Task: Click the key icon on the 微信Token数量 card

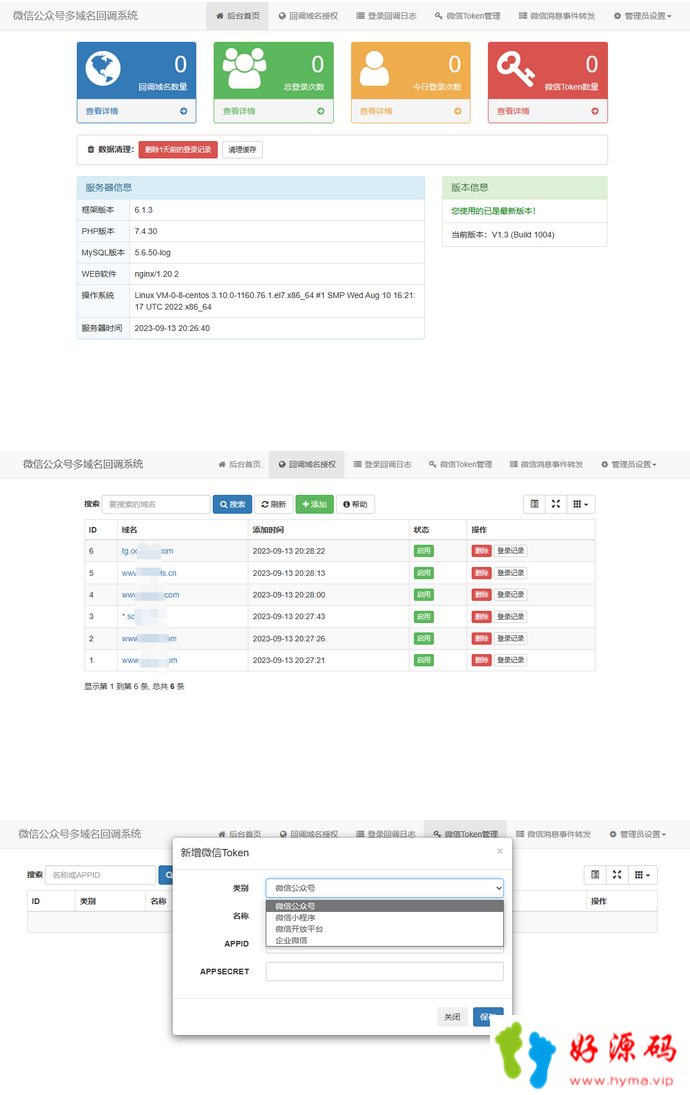Action: coord(515,70)
